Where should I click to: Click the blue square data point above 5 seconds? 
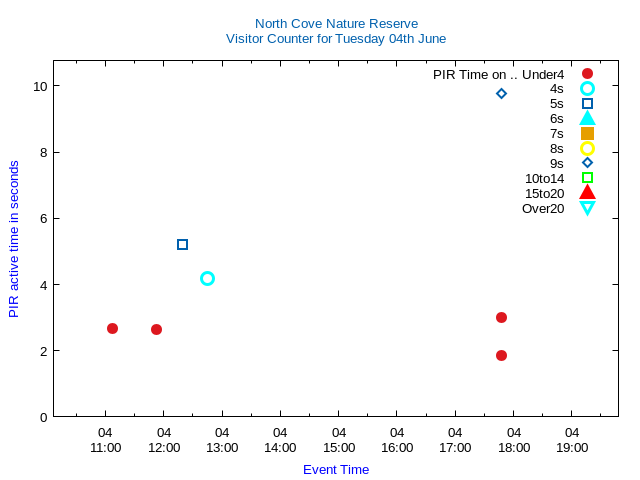[x=182, y=244]
